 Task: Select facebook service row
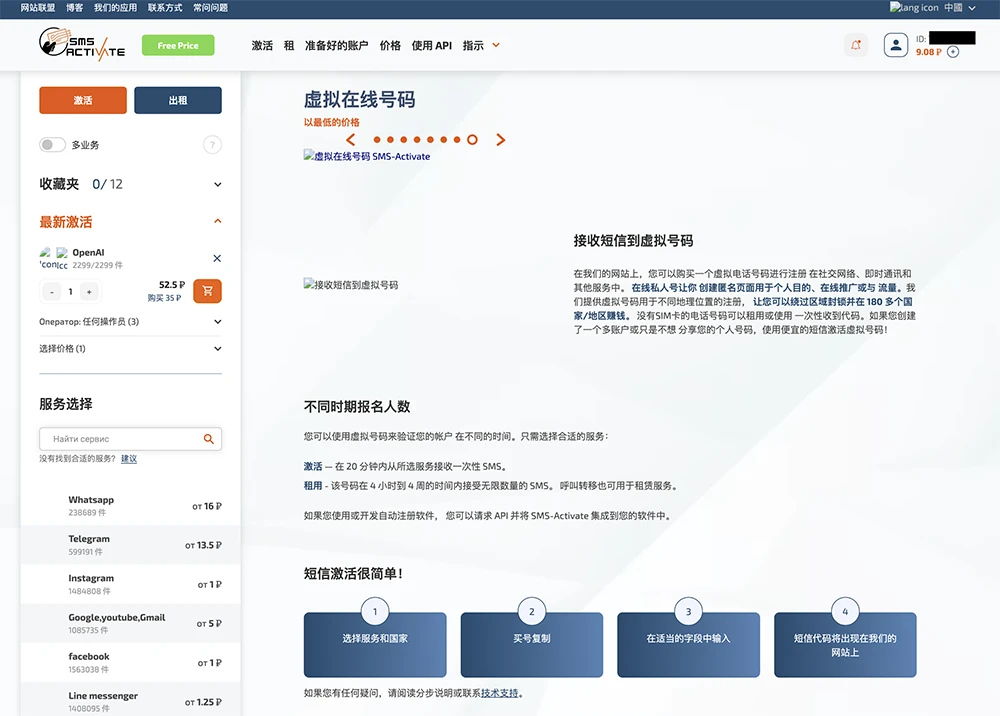(130, 663)
